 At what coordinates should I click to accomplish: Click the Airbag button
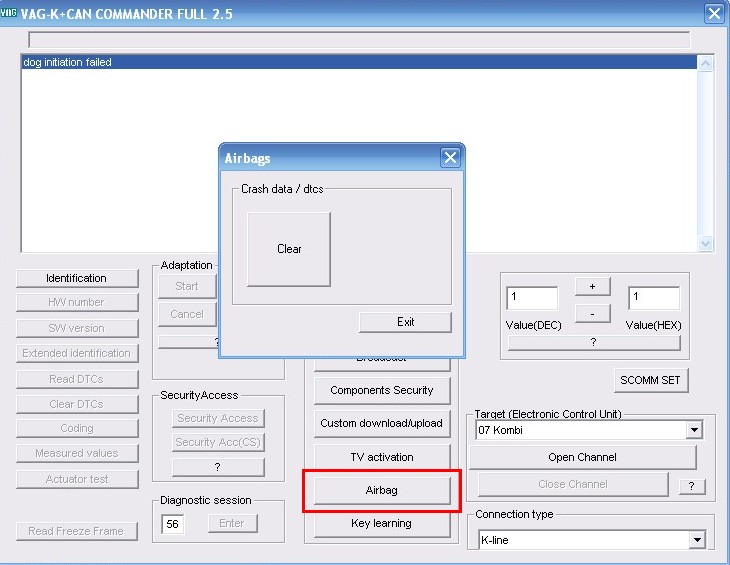[x=382, y=490]
